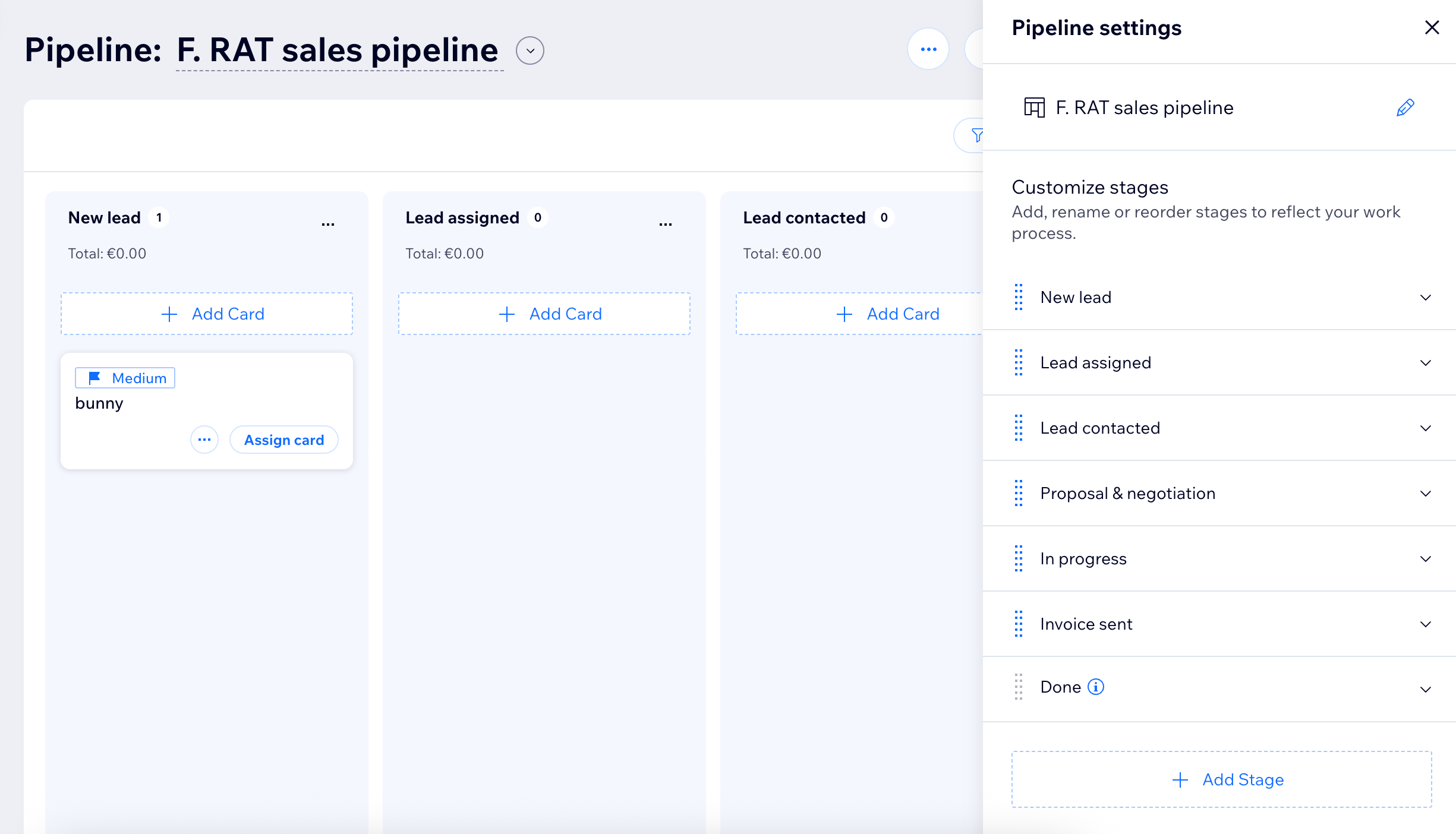The width and height of the screenshot is (1456, 834).
Task: Open the Lead assigned column options menu
Action: (665, 223)
